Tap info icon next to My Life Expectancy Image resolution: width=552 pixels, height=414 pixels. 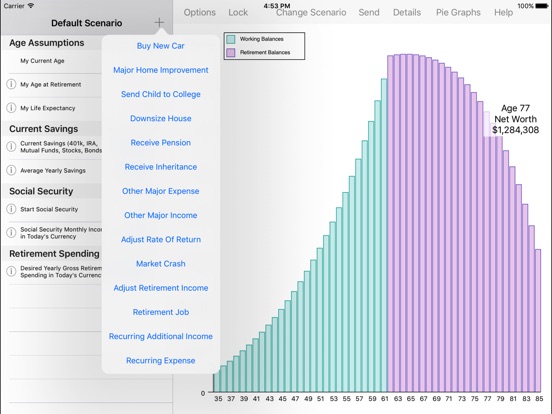point(11,108)
